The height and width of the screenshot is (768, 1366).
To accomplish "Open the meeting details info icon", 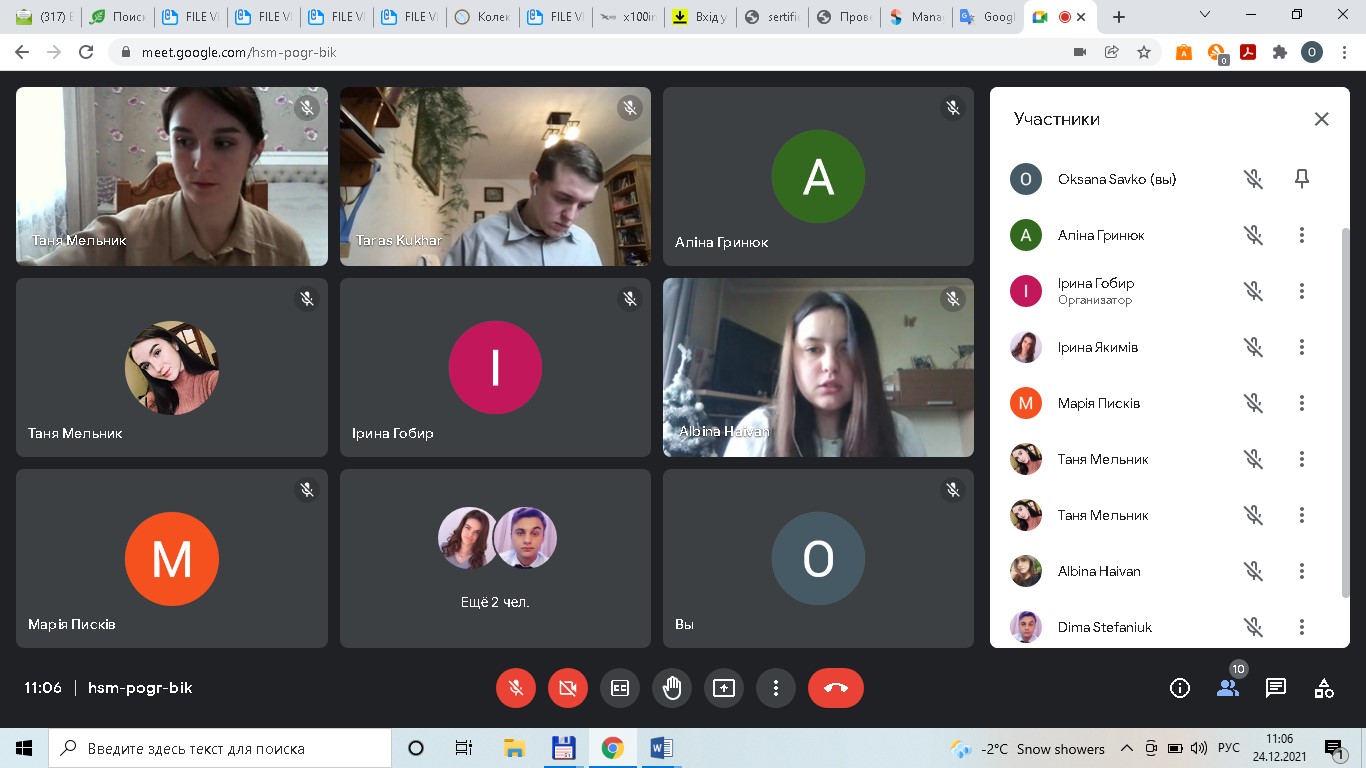I will pyautogui.click(x=1179, y=688).
